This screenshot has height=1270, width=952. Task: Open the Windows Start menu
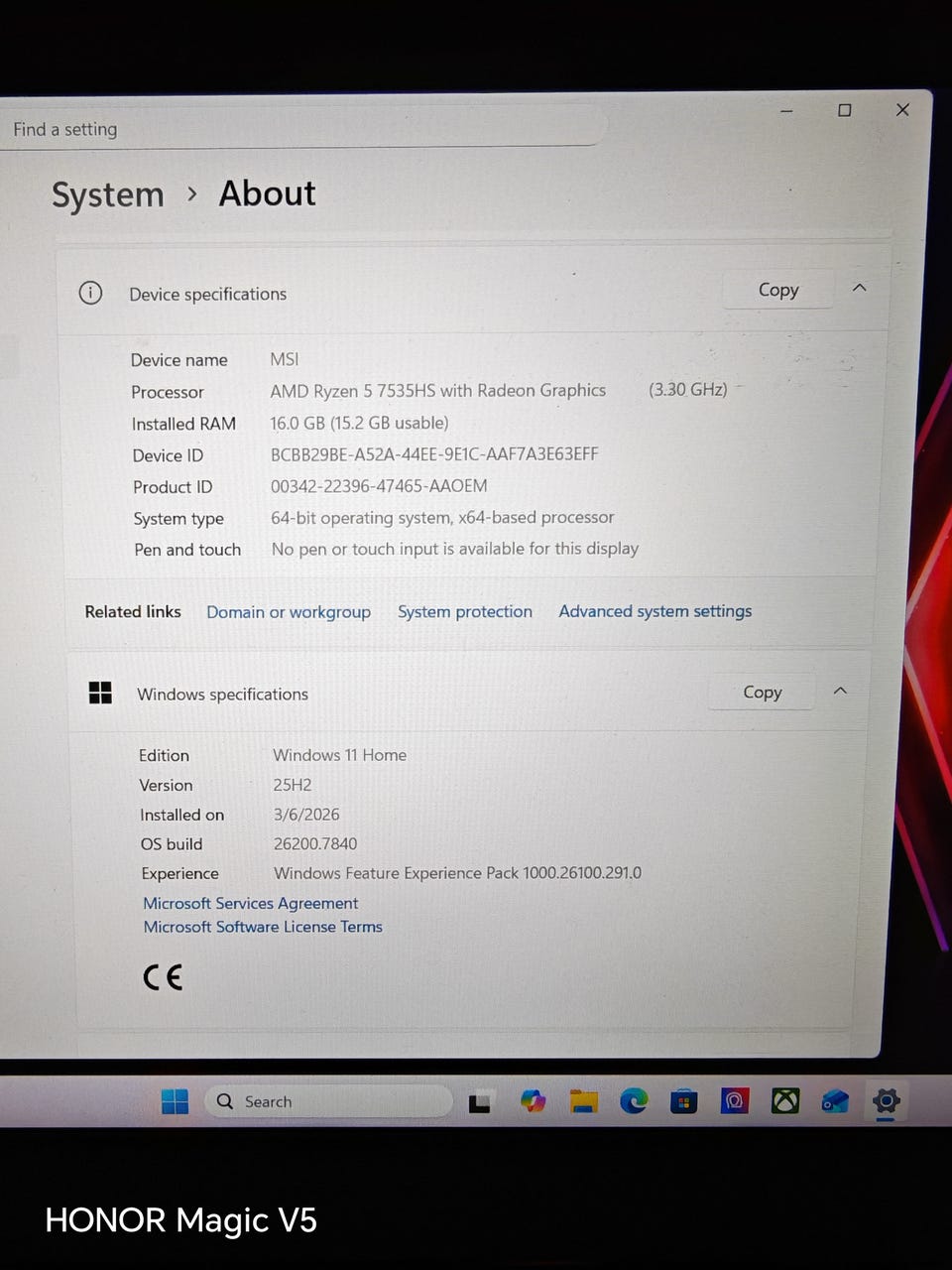(175, 1101)
